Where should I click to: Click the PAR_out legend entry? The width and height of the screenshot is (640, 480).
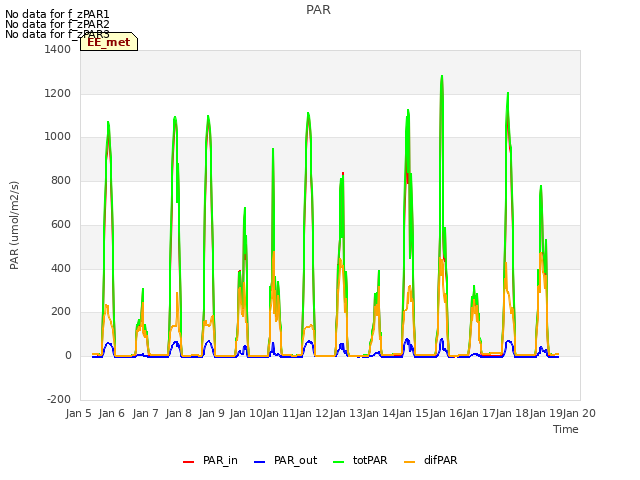pos(285,460)
